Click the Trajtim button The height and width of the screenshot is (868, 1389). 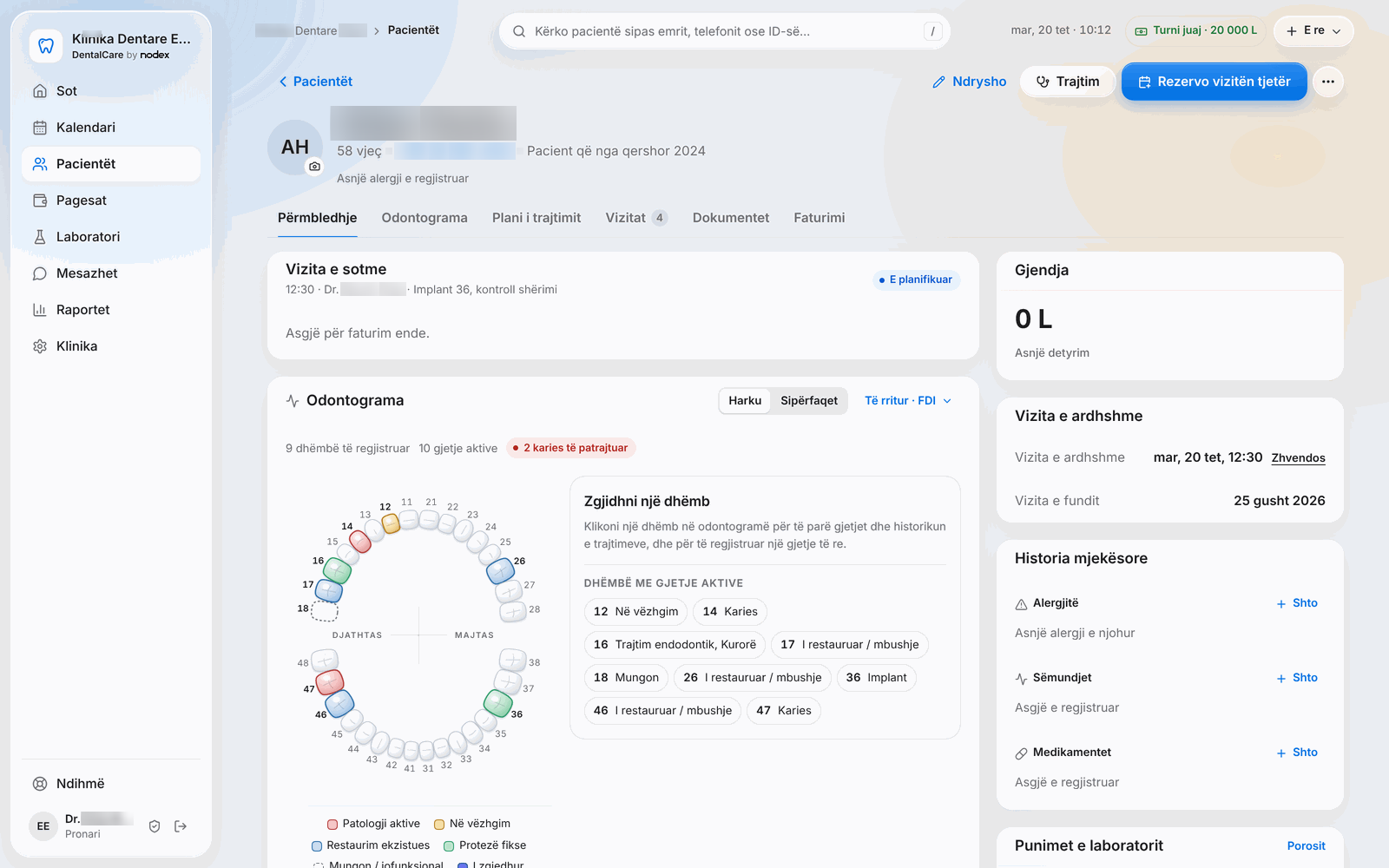tap(1068, 82)
